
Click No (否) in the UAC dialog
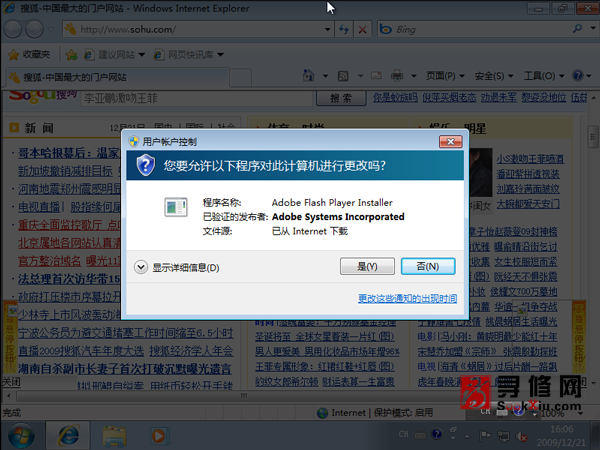[x=428, y=266]
